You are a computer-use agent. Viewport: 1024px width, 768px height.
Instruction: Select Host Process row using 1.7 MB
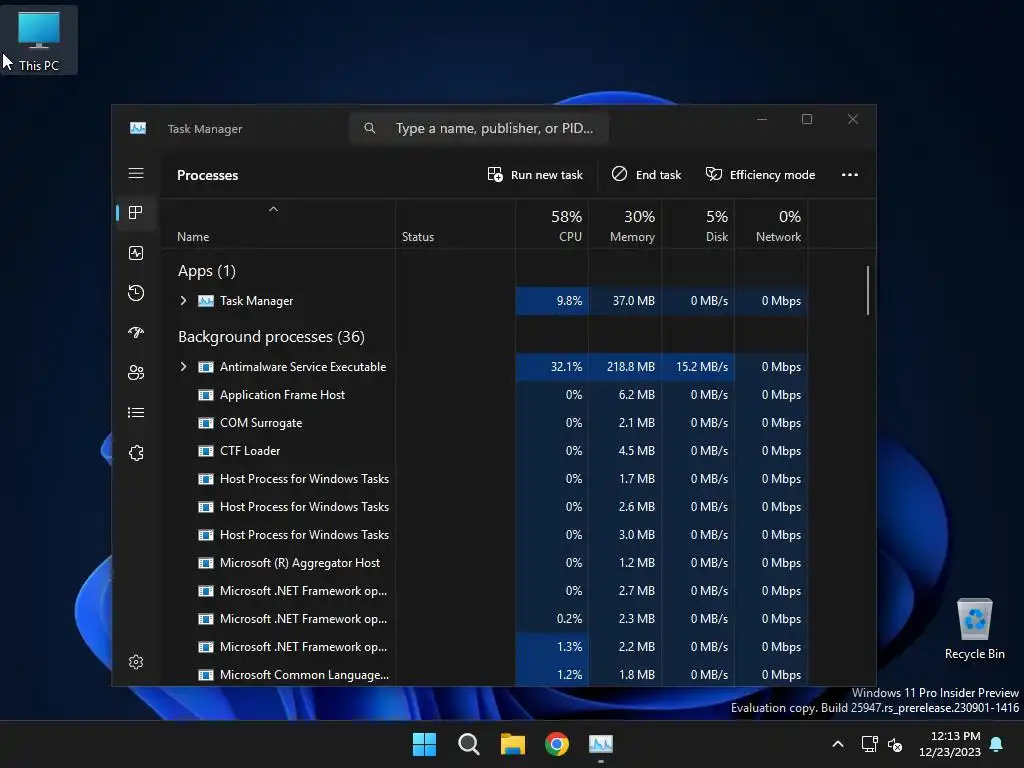click(x=484, y=479)
